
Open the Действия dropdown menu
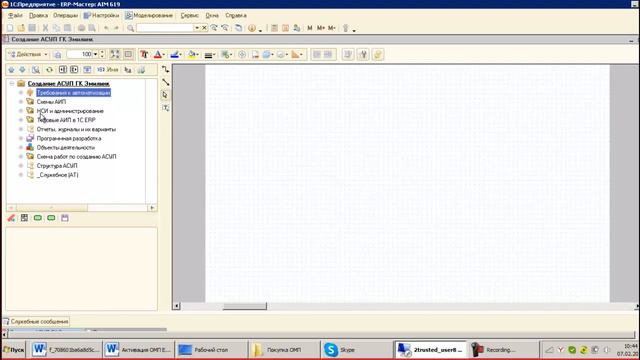pos(28,54)
